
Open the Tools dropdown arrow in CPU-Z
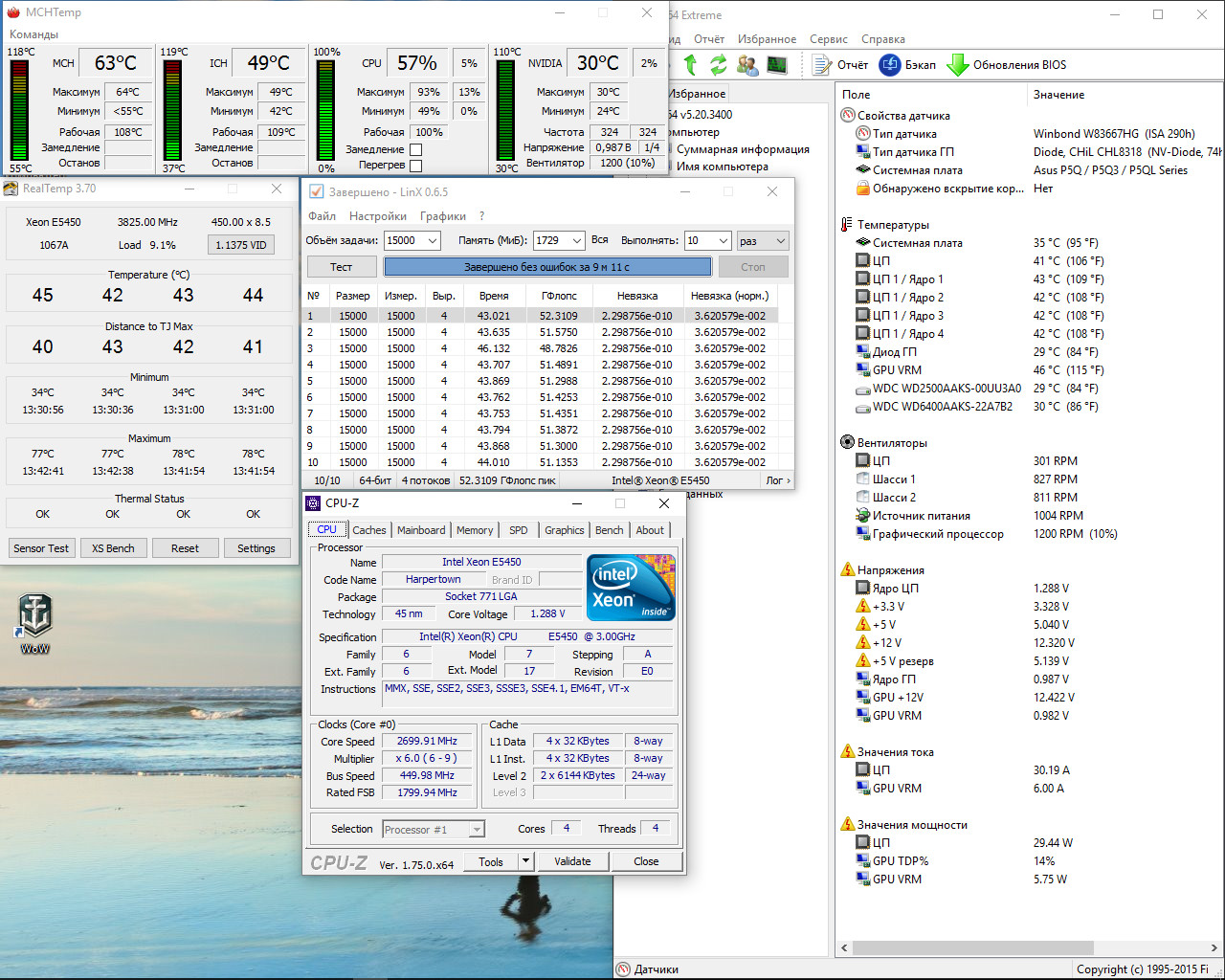pos(525,861)
